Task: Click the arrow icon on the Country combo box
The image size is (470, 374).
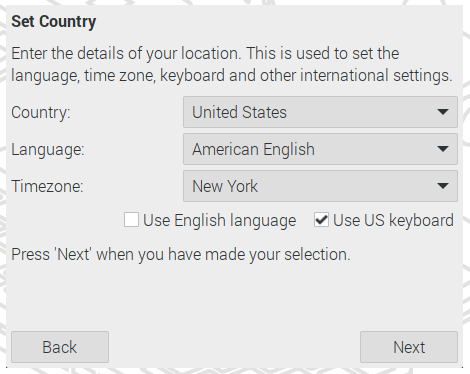Action: 443,112
